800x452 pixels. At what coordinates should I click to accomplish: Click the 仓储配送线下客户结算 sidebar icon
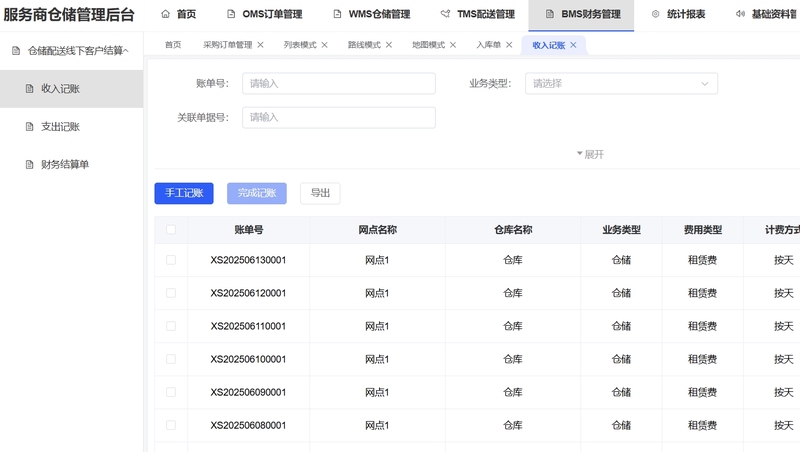click(16, 51)
